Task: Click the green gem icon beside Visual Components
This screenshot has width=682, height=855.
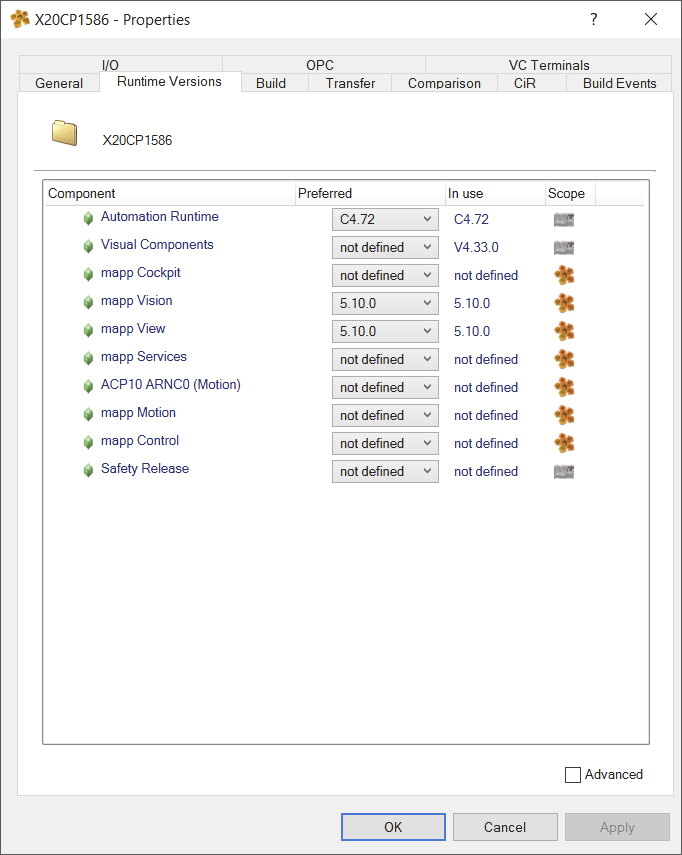Action: (x=88, y=246)
